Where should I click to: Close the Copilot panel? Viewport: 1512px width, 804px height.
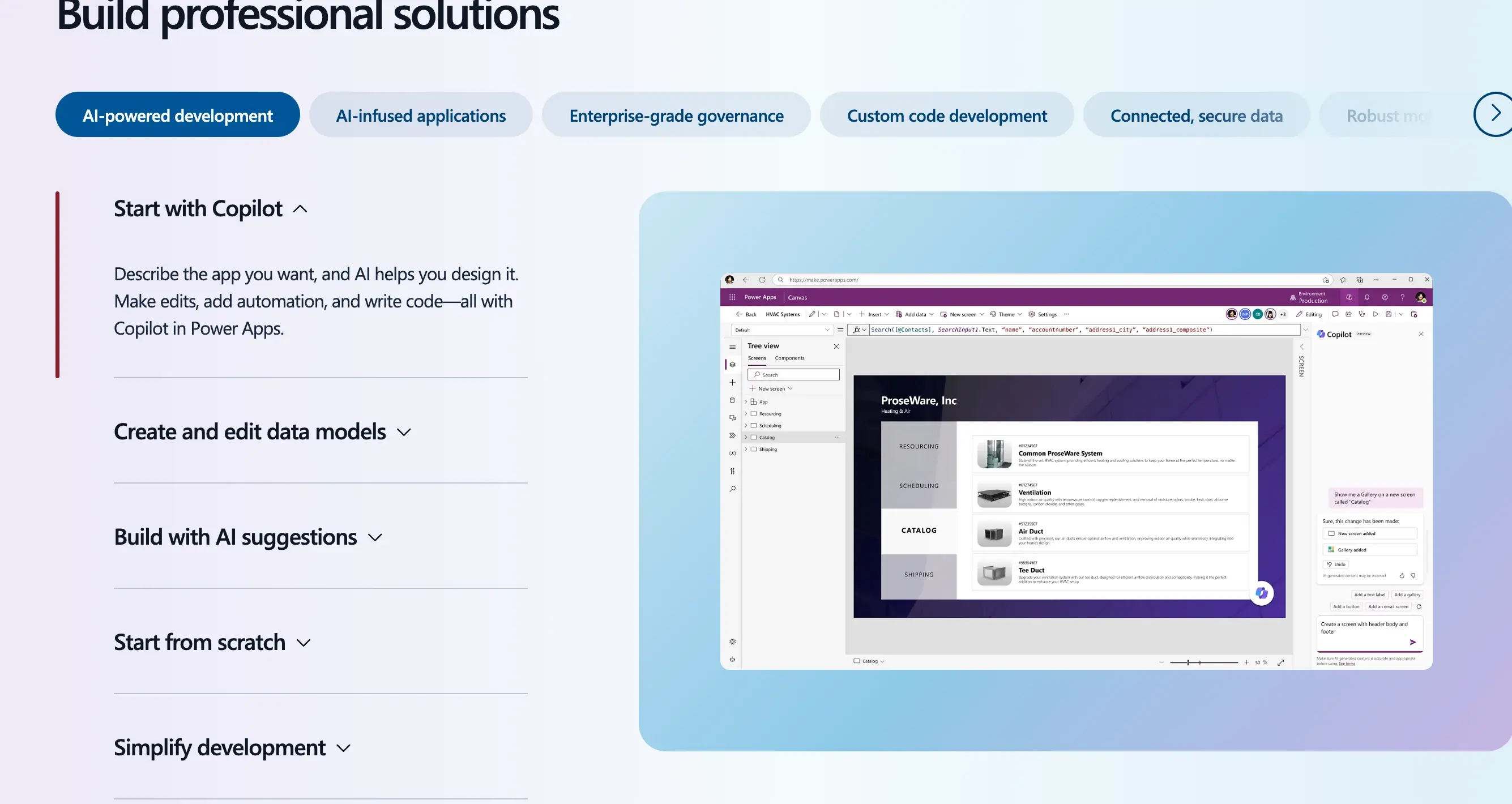tap(1421, 334)
